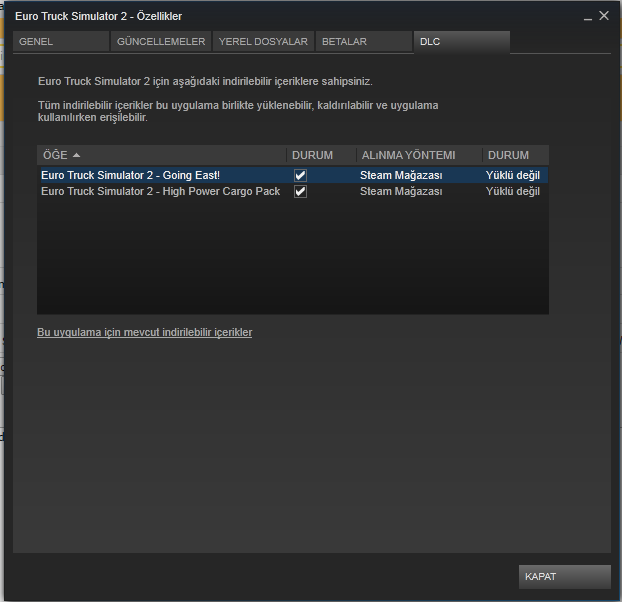Screen dimensions: 622x602
Task: Click the last DURUM column header
Action: click(516, 155)
